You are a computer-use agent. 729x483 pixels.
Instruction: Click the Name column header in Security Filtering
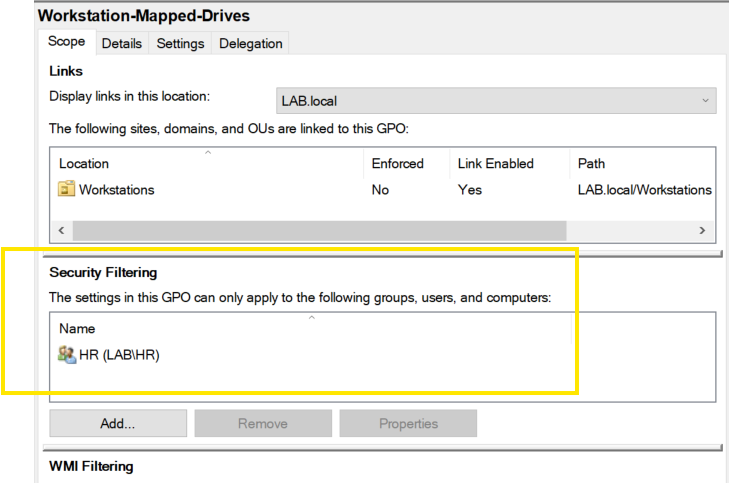click(311, 329)
